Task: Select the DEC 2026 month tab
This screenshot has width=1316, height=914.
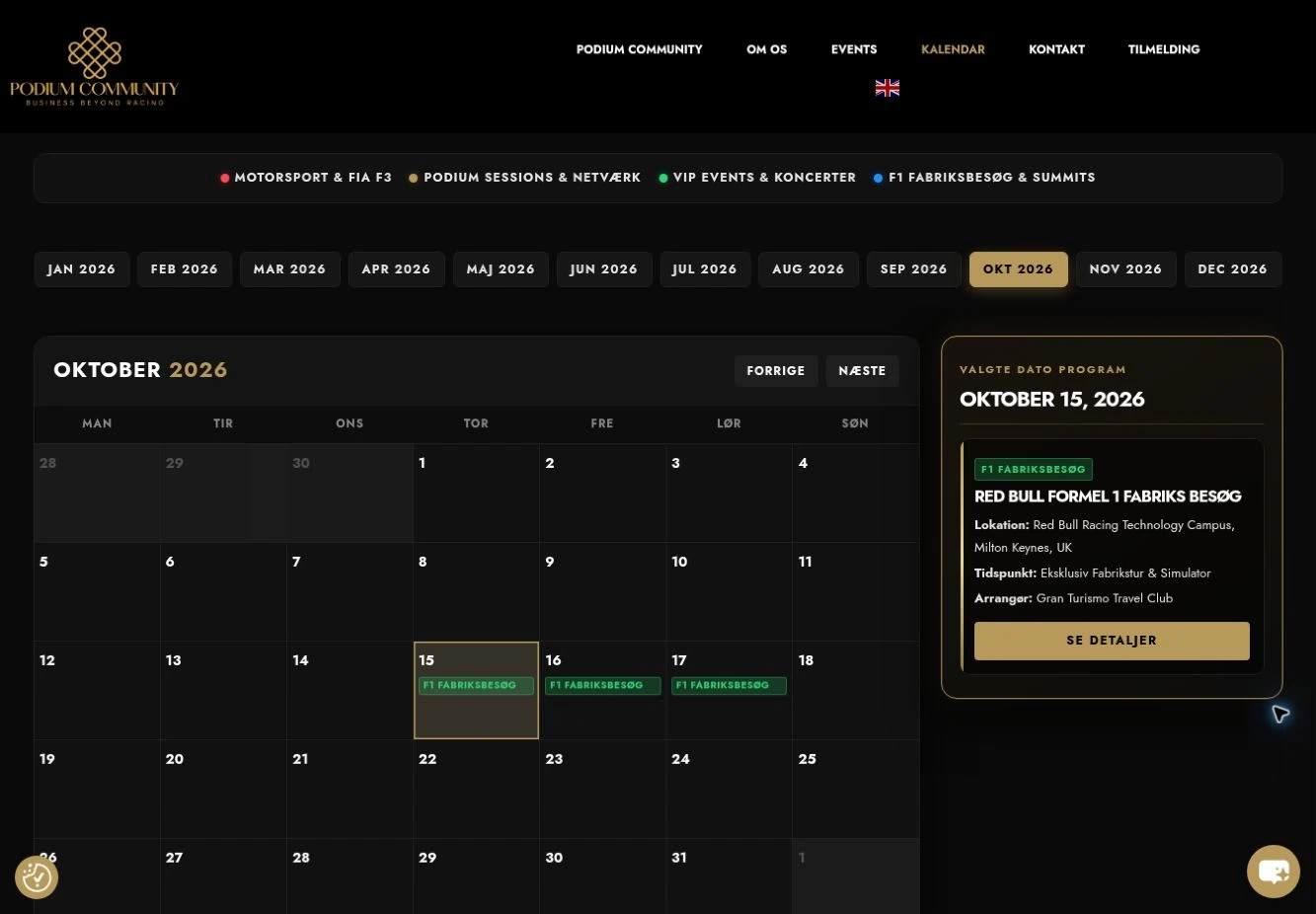Action: coord(1233,269)
